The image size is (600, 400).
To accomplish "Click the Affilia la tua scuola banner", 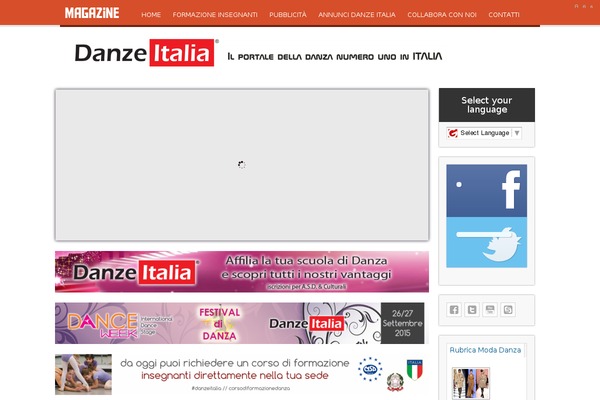I will tap(242, 272).
